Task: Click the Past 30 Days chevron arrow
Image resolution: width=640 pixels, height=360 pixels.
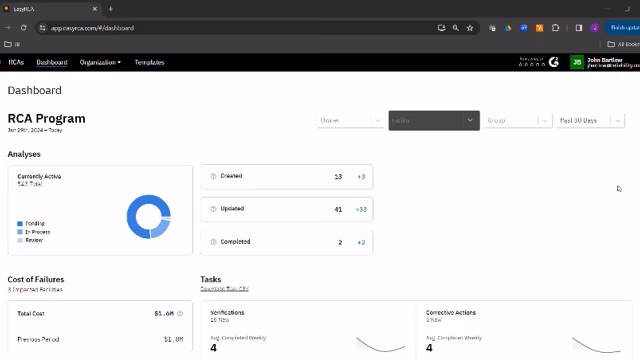Action: [618, 120]
